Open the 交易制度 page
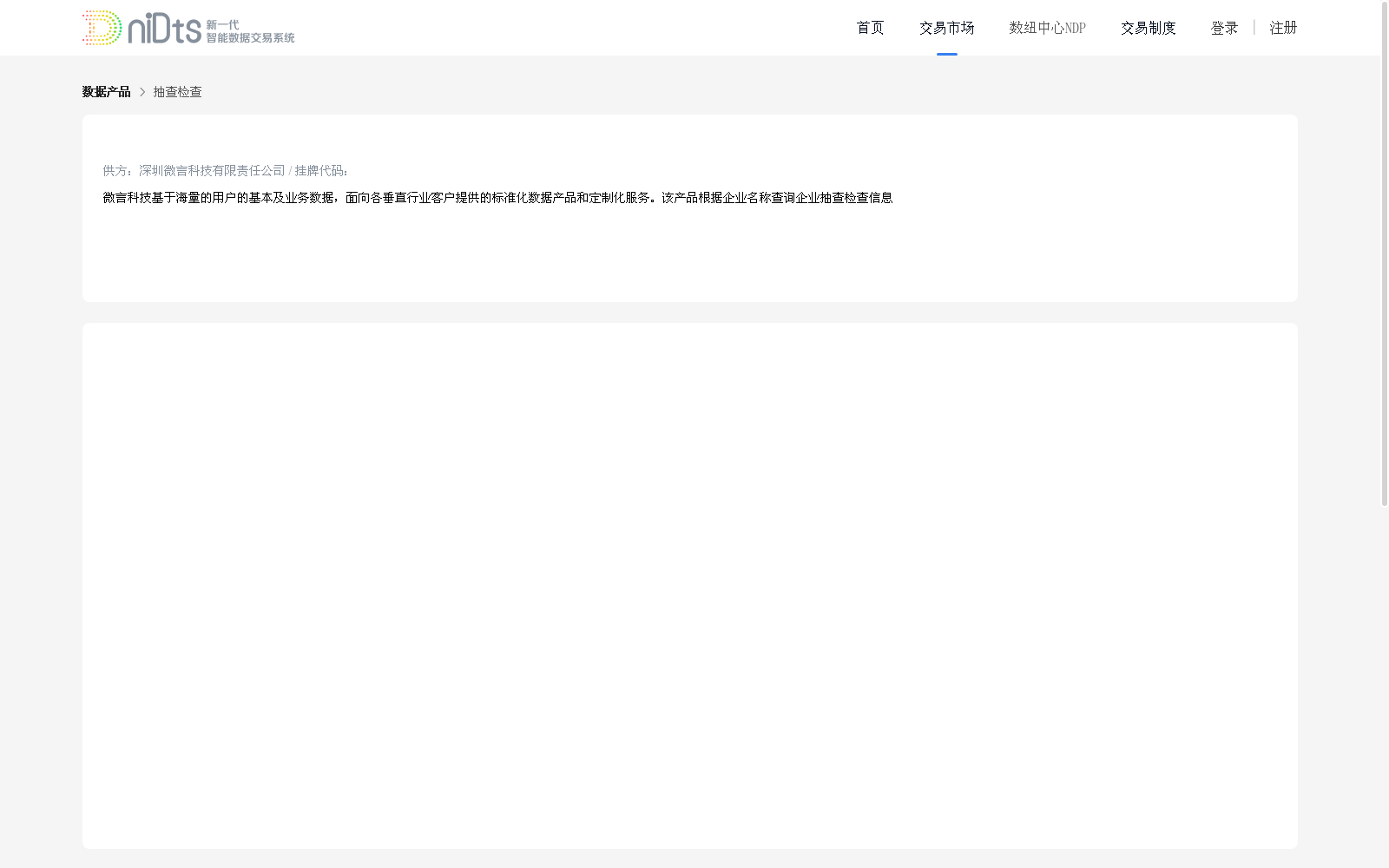 click(1148, 28)
